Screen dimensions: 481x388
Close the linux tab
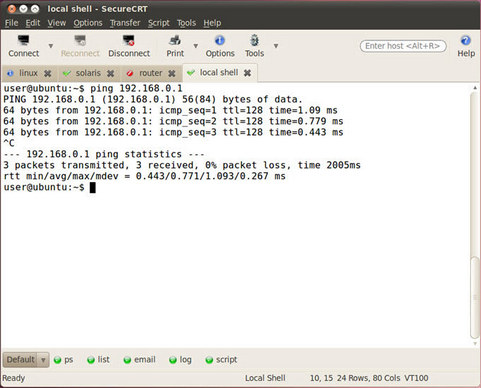[48, 73]
